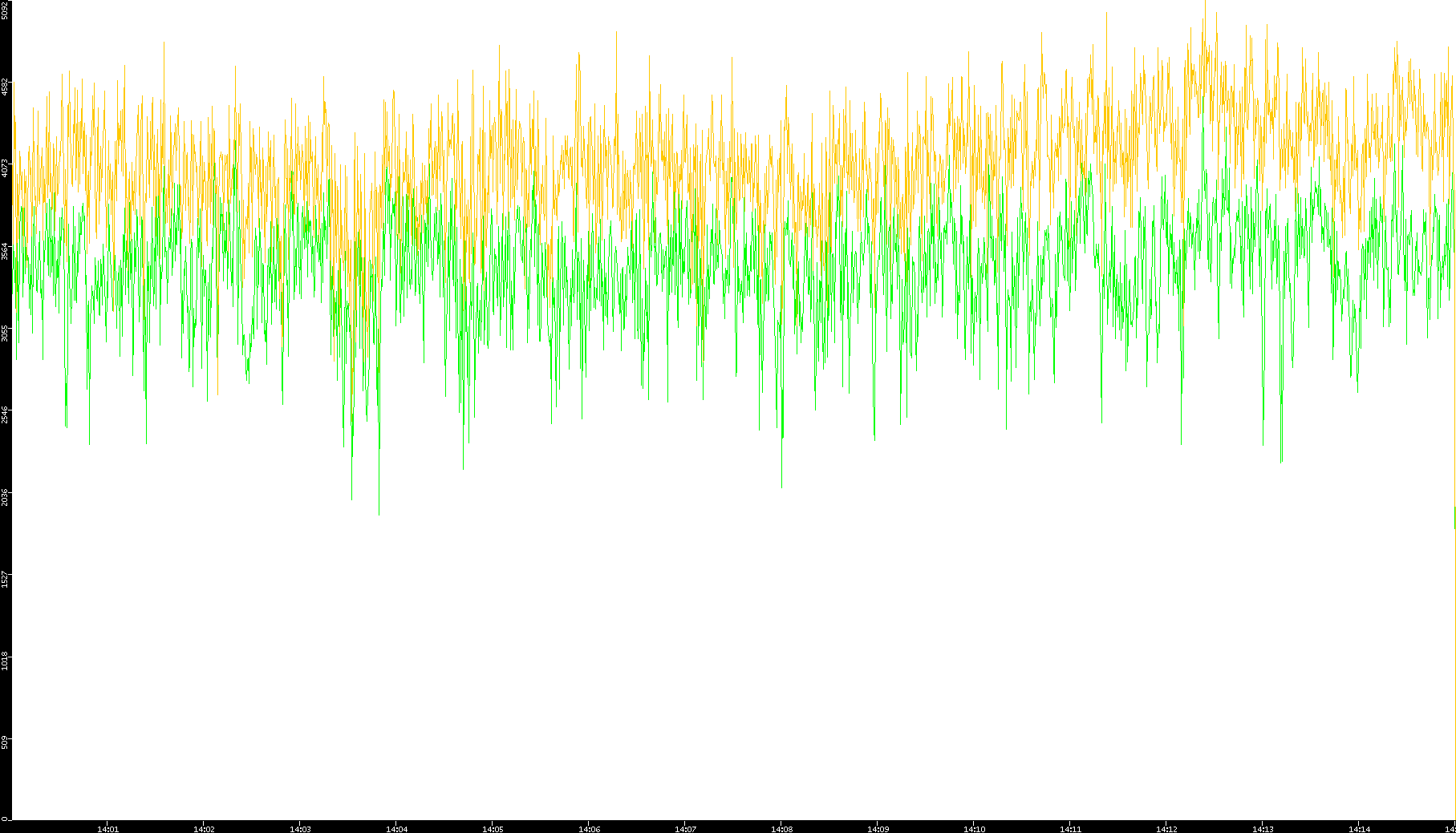
Task: Click the 5092 value on vertical axis
Action: (5, 10)
